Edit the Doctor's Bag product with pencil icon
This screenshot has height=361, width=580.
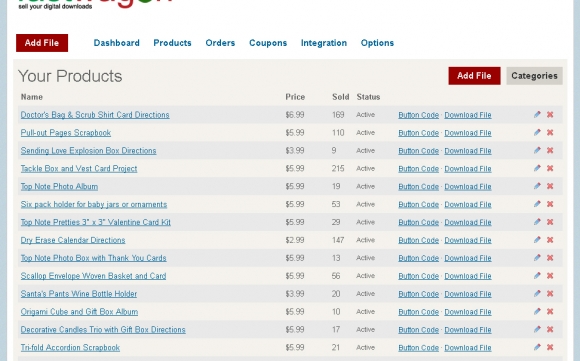pos(537,115)
